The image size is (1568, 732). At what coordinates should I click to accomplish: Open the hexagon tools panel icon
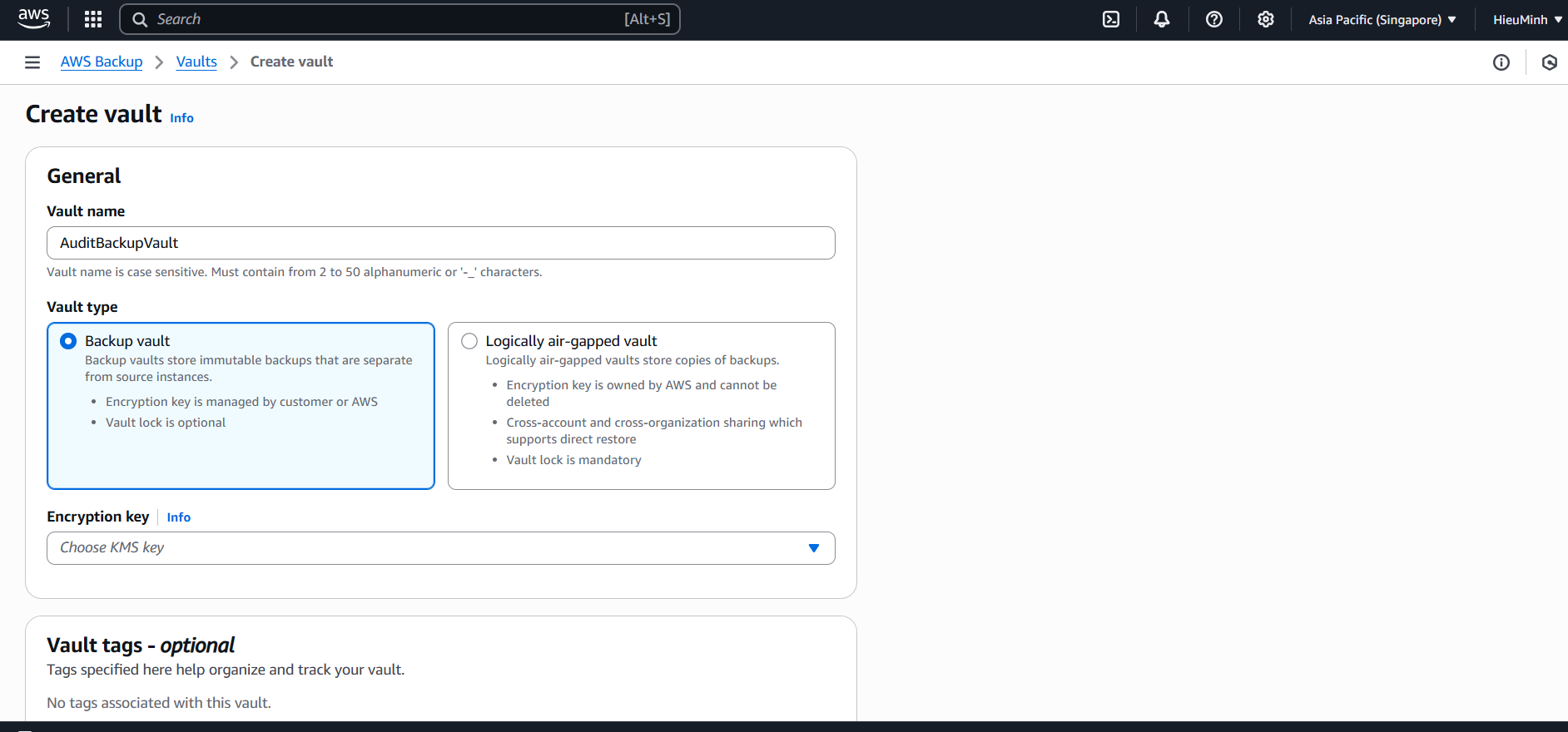click(1549, 62)
